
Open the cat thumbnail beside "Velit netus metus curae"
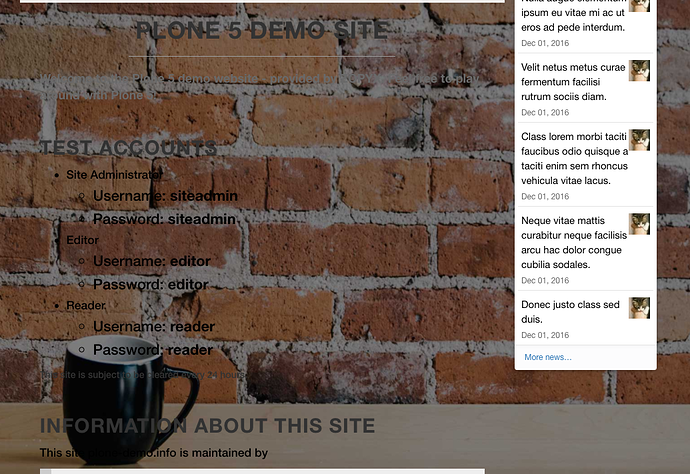coord(639,70)
